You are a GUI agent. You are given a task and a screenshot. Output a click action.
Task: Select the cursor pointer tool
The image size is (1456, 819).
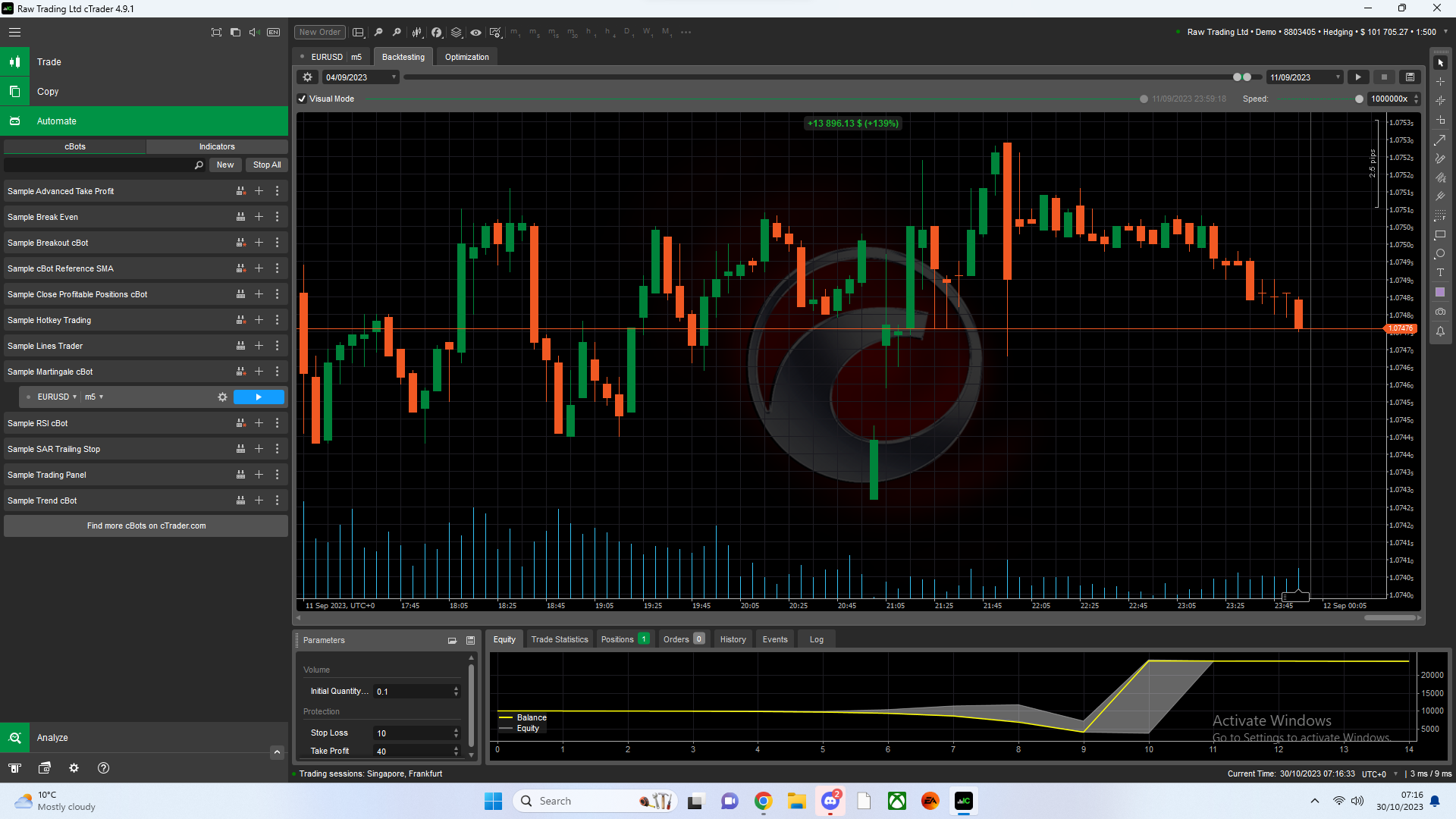pyautogui.click(x=1440, y=62)
